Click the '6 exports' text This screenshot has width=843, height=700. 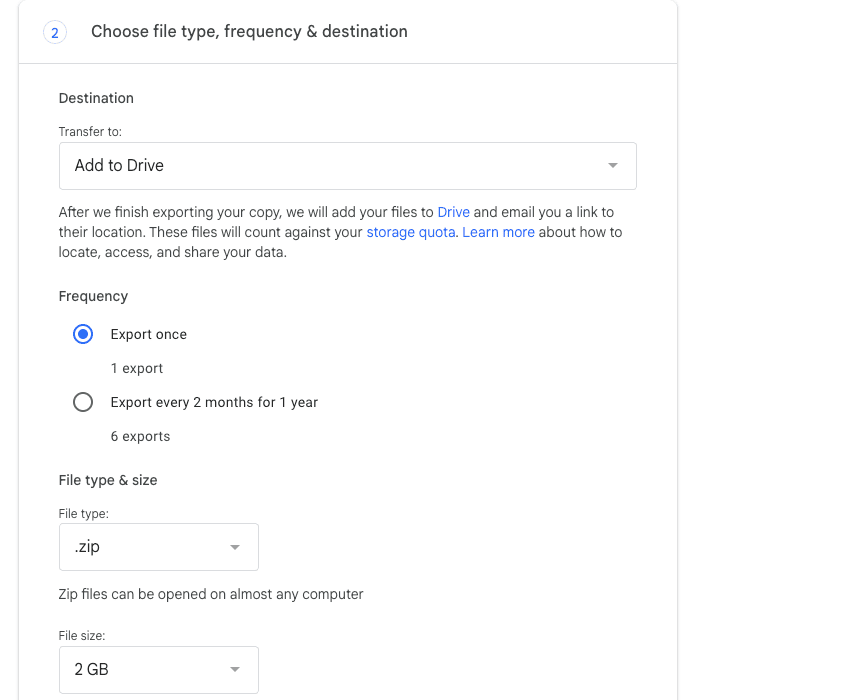pos(140,436)
